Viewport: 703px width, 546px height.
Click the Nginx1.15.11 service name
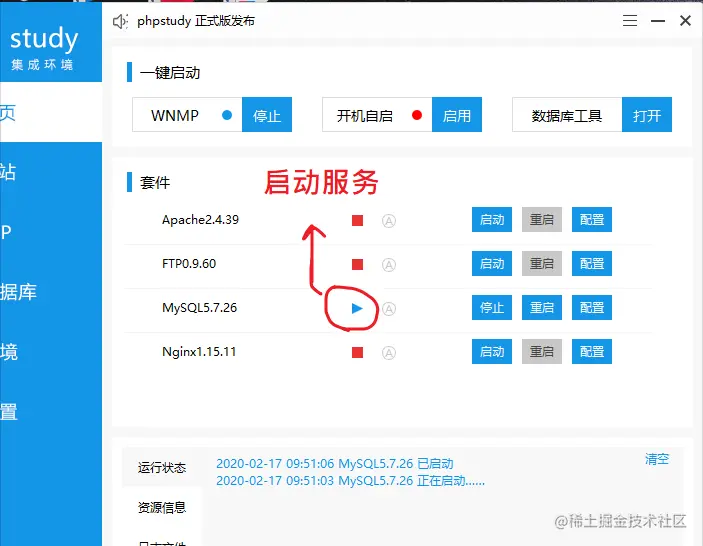coord(199,351)
